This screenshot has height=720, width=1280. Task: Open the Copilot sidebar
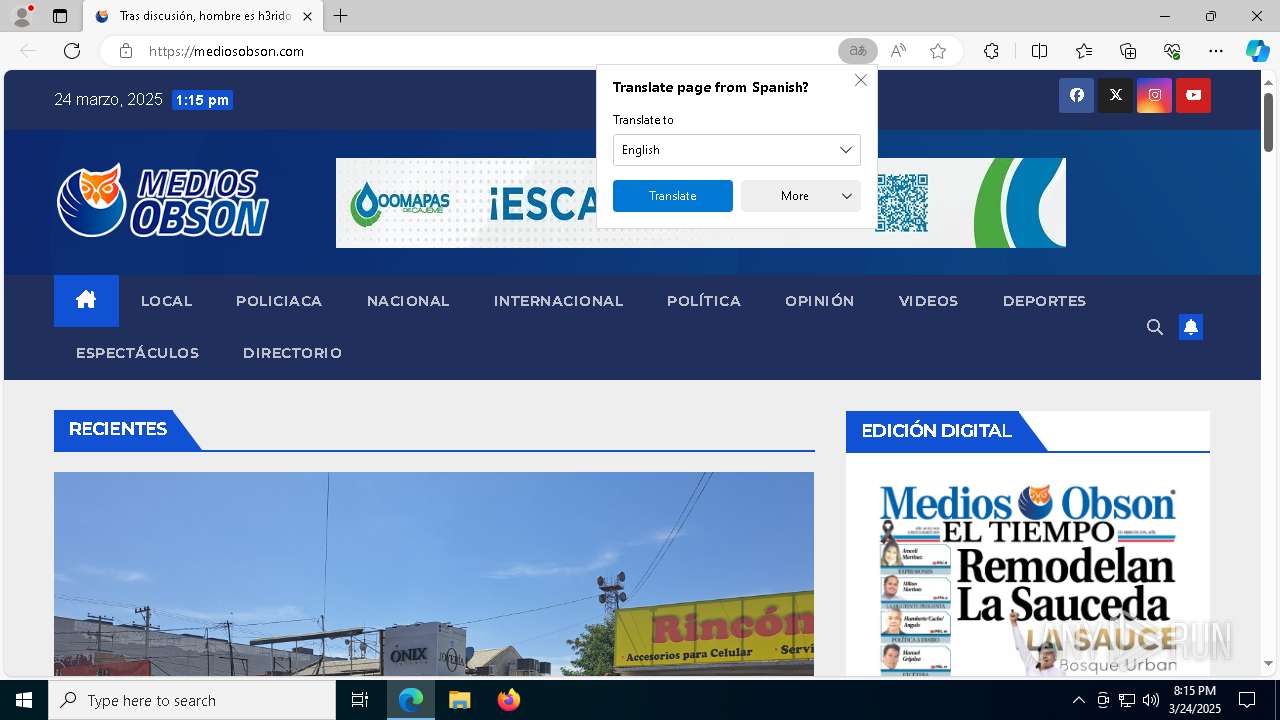(1257, 51)
